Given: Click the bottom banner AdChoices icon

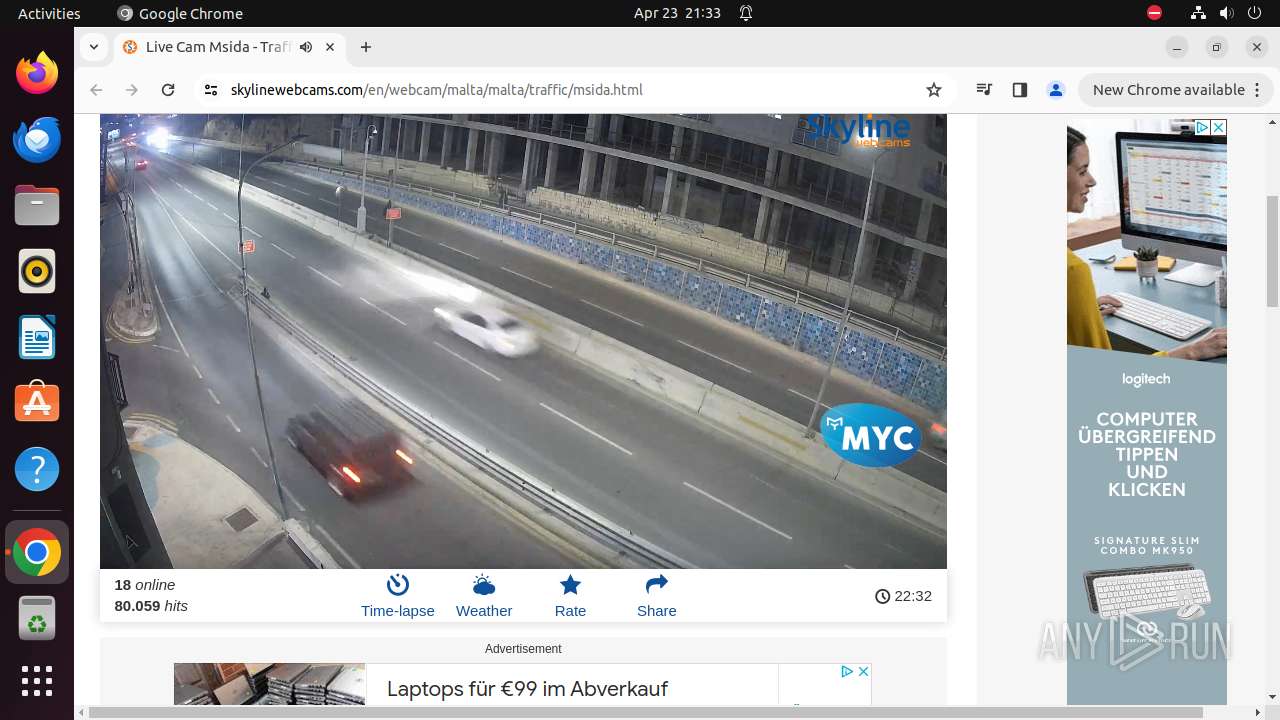Looking at the screenshot, I should 846,671.
